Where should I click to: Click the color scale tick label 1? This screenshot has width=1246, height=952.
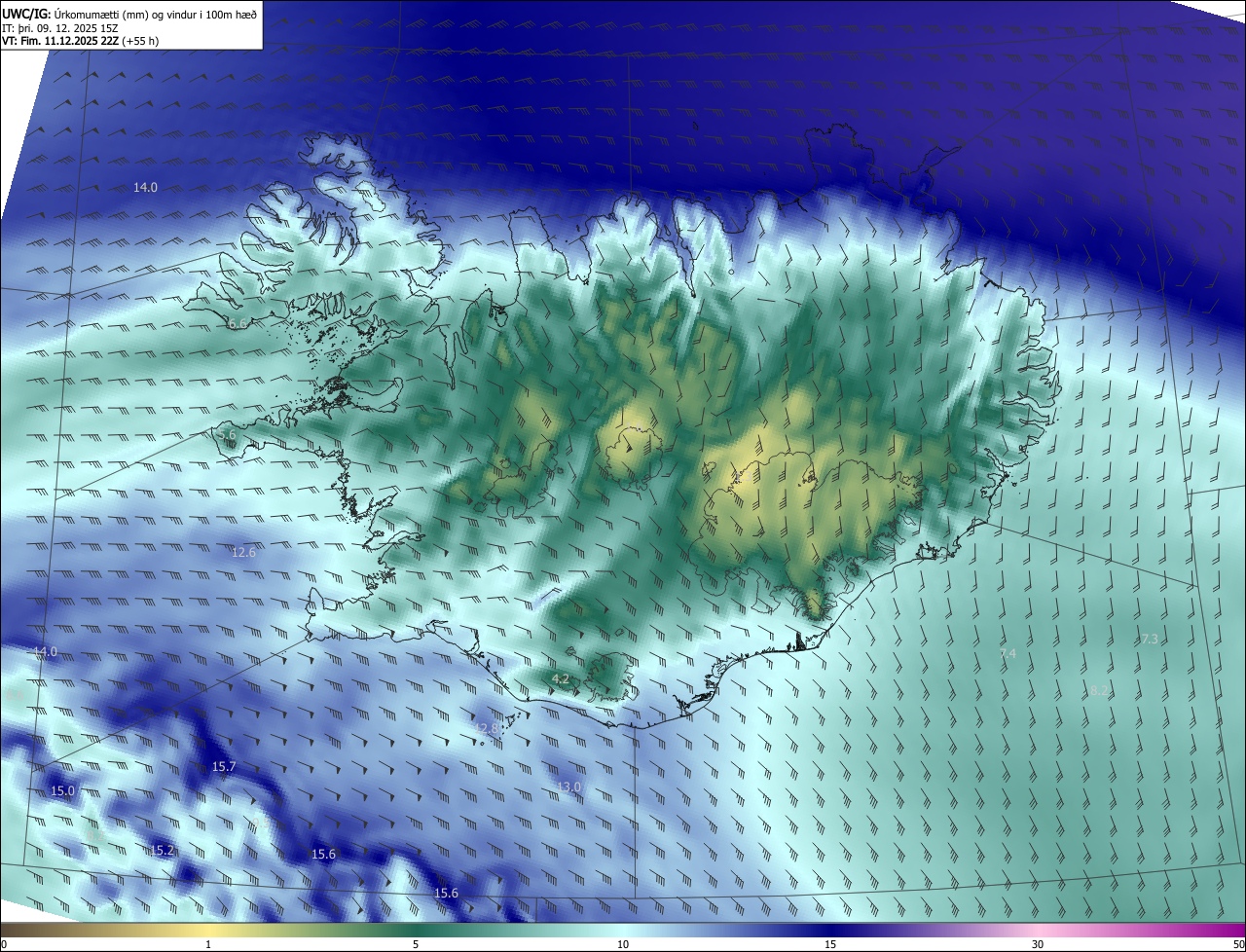208,944
